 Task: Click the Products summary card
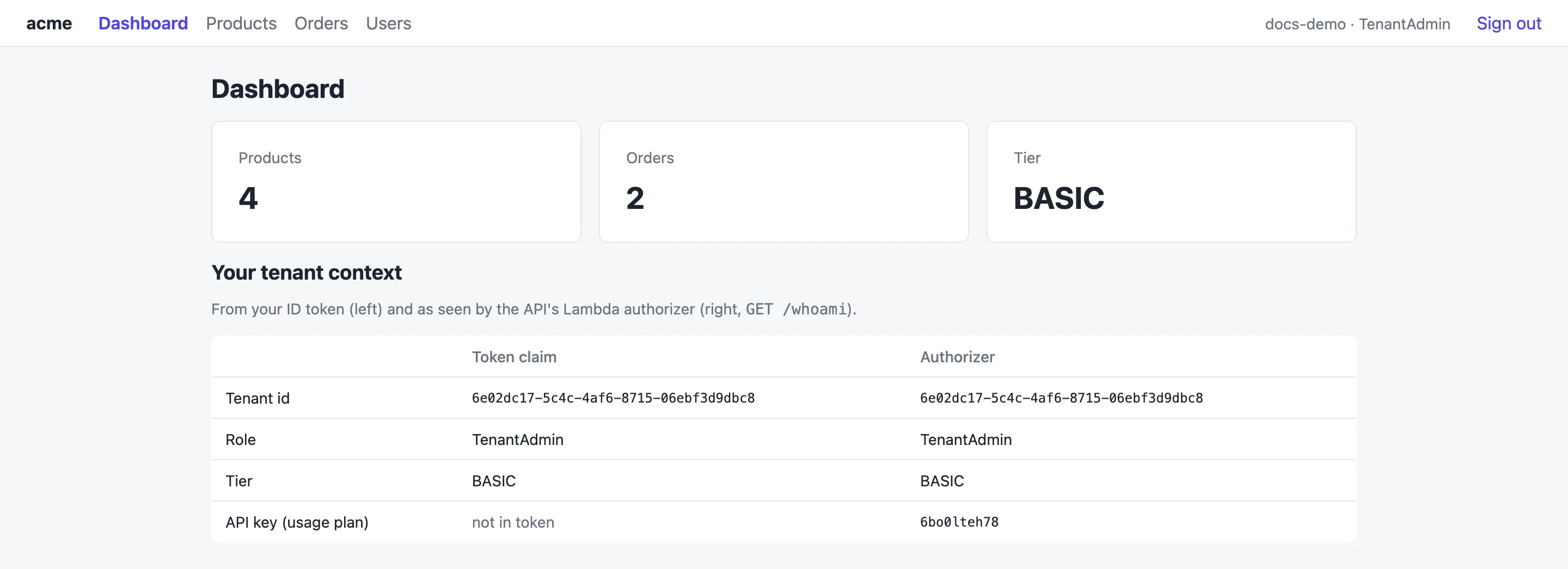(x=396, y=182)
